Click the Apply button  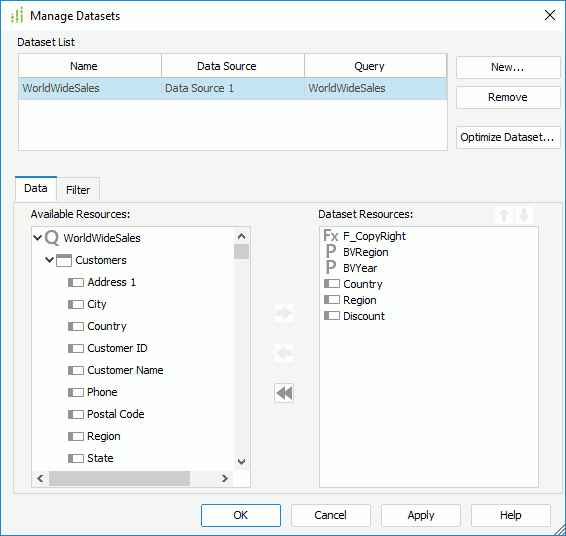421,515
